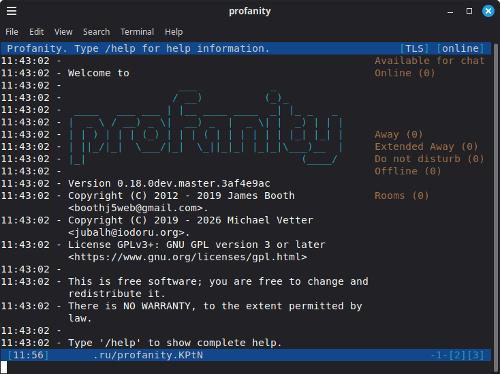Minimize the profanity window
Screen dimensions: 500x374
[450, 12]
